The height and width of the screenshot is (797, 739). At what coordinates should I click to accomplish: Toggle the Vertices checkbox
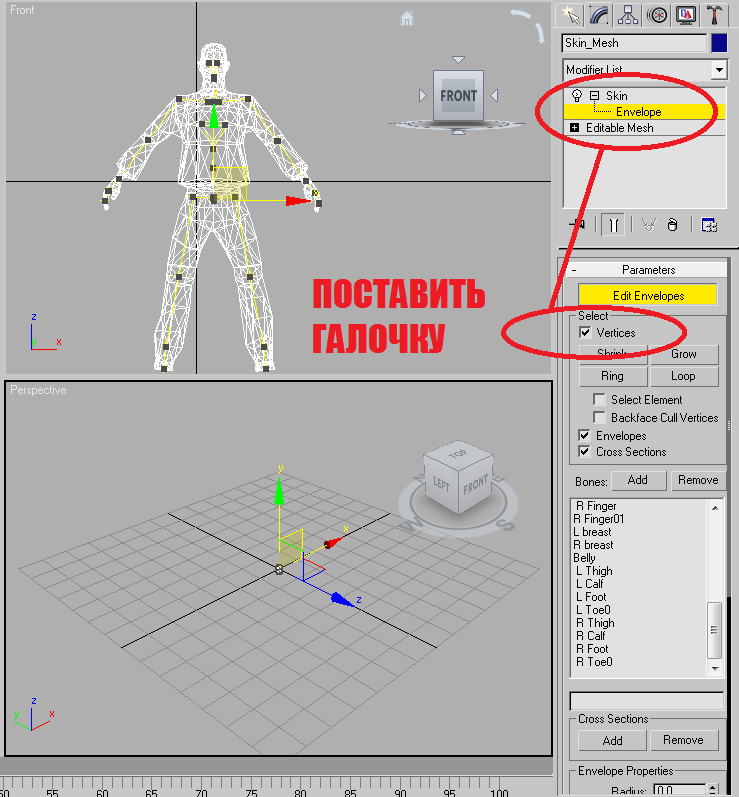(x=585, y=332)
